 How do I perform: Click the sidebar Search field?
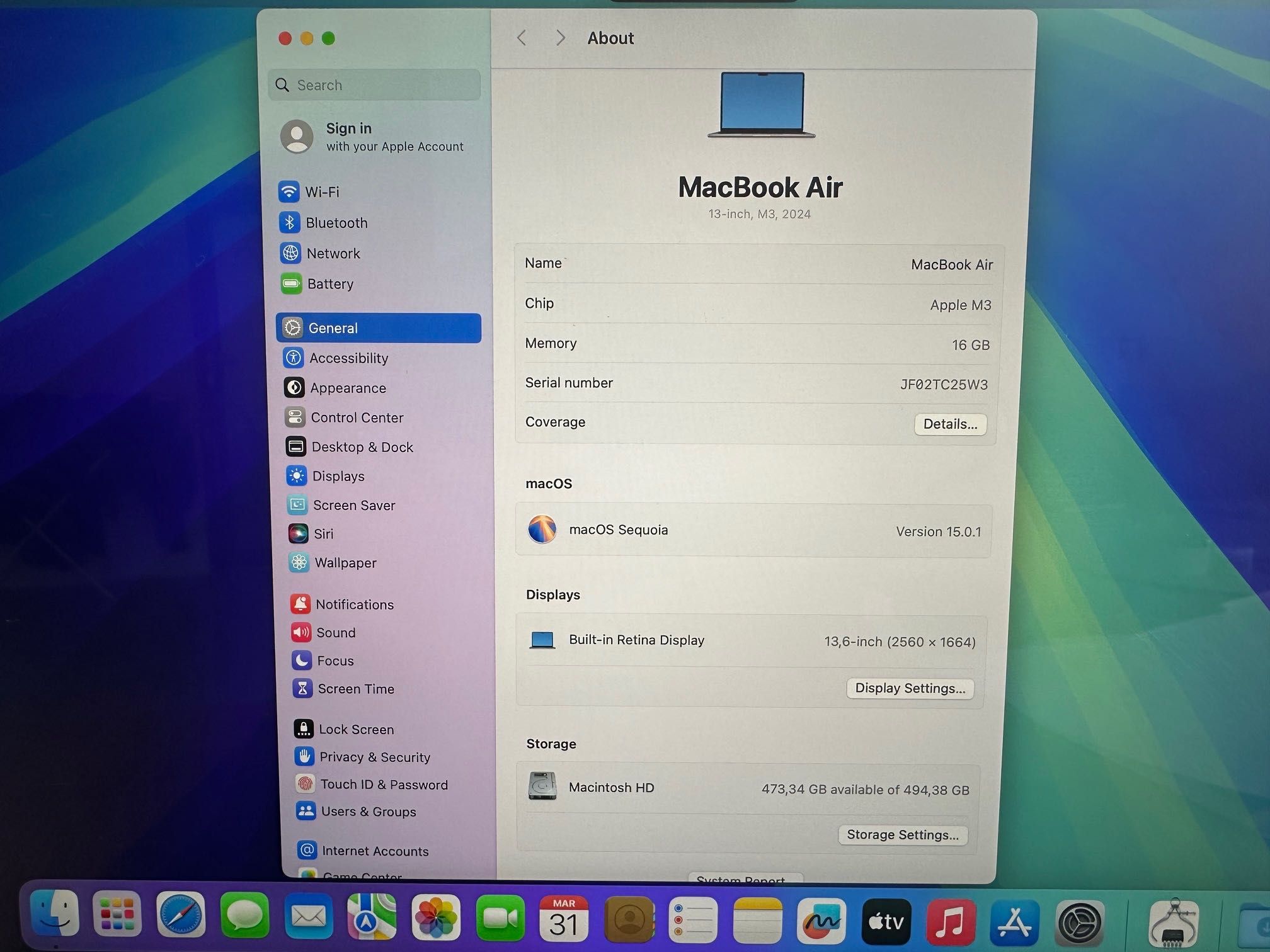[x=375, y=85]
